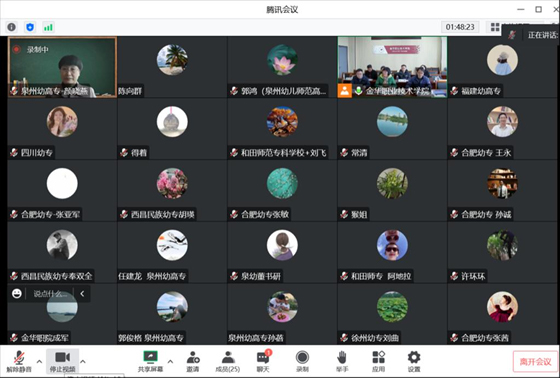Click muted mic icon beside 合肥幼专张茜

click(454, 338)
